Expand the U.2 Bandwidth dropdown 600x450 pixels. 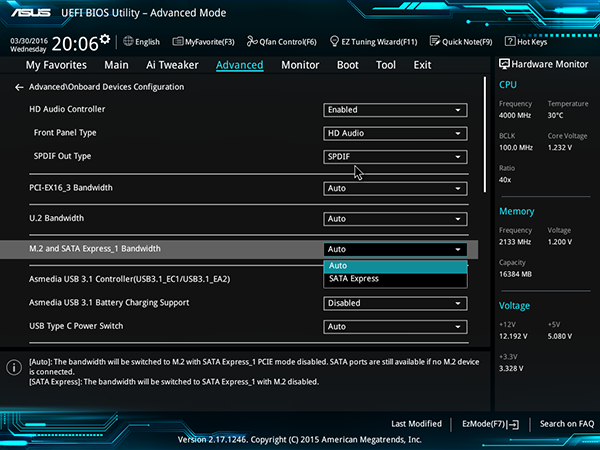[x=395, y=219]
